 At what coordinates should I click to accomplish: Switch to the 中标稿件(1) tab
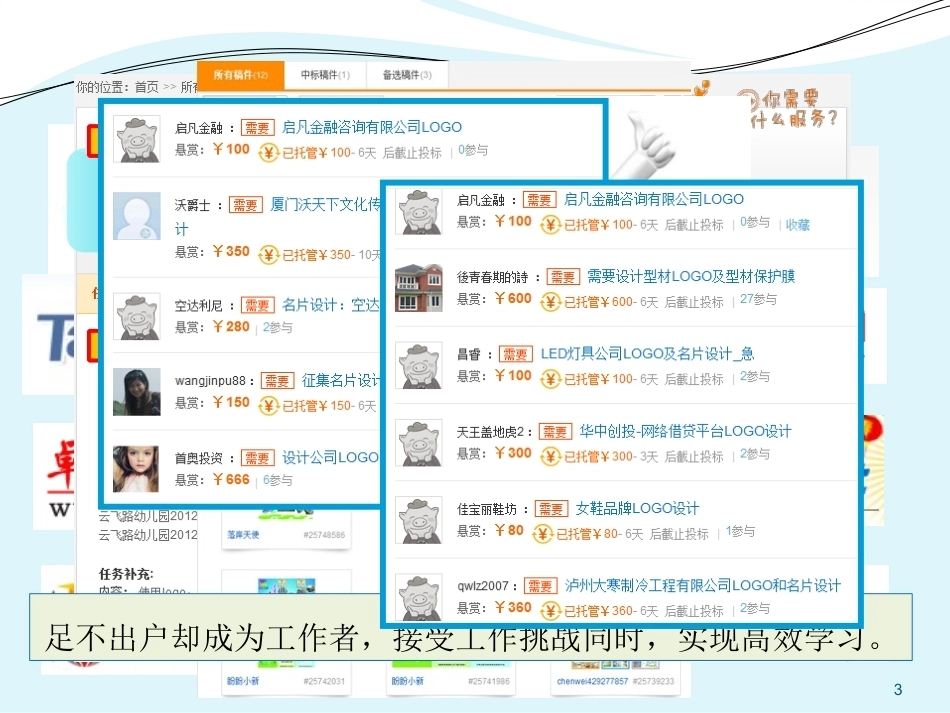pos(325,75)
